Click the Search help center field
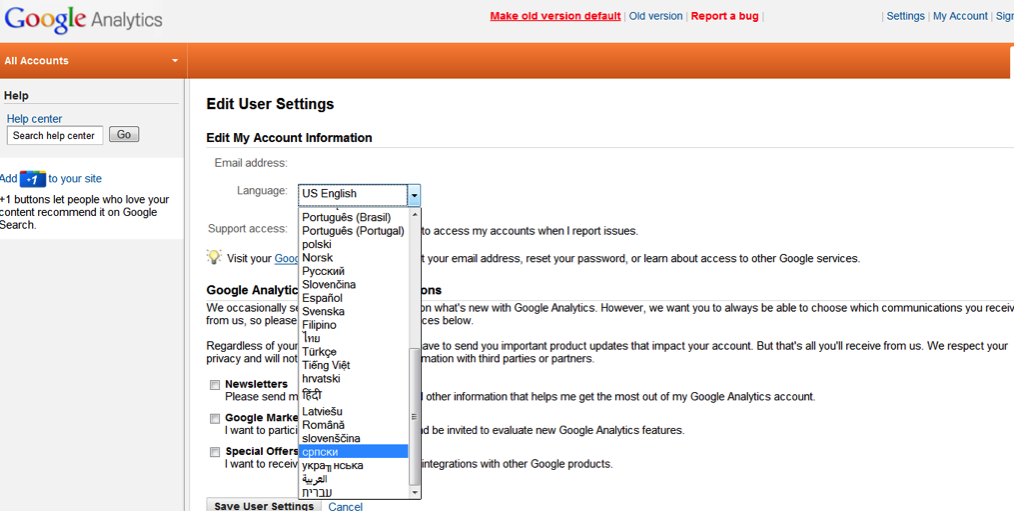1015x511 pixels. [55, 135]
